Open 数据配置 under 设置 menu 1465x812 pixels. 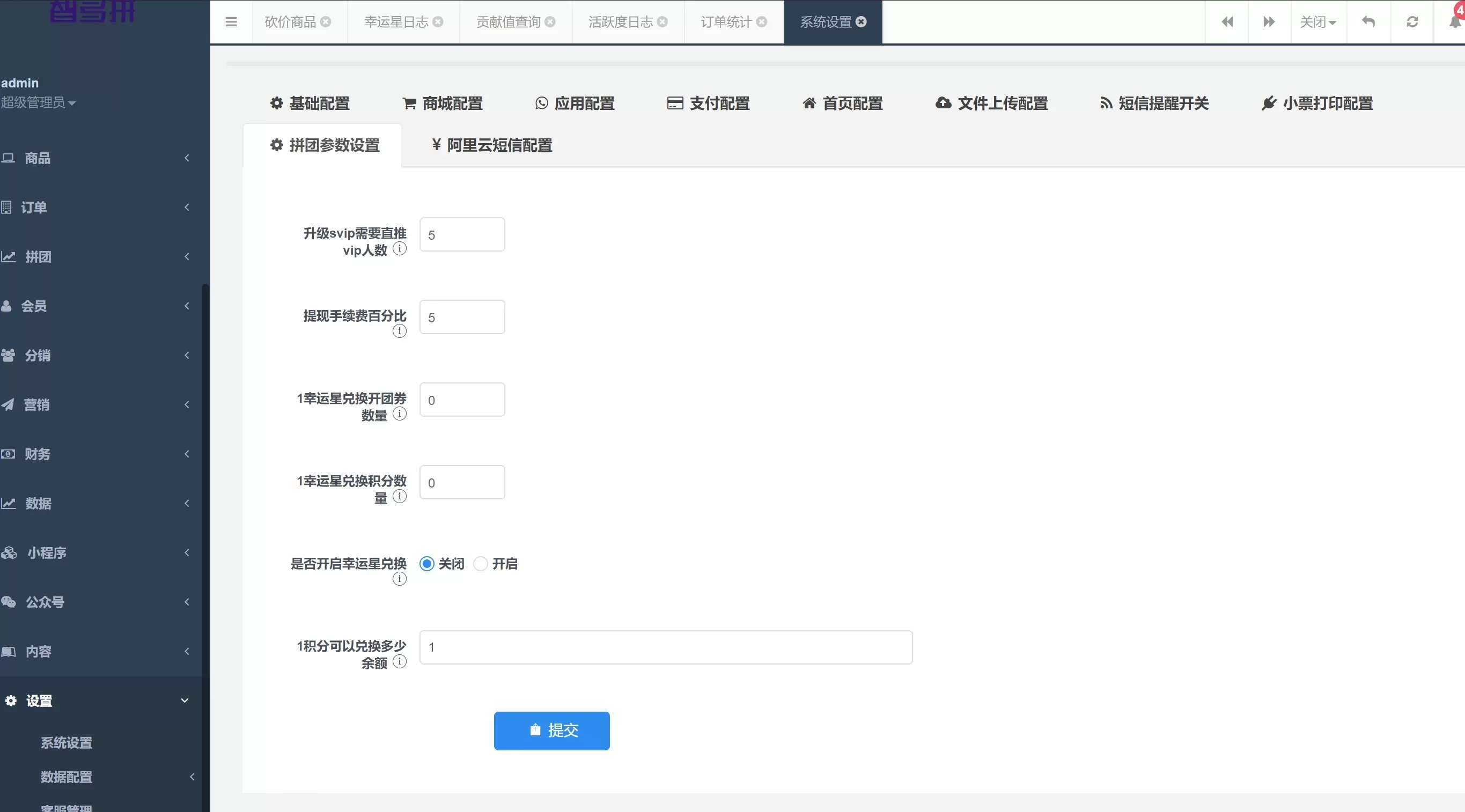point(67,777)
